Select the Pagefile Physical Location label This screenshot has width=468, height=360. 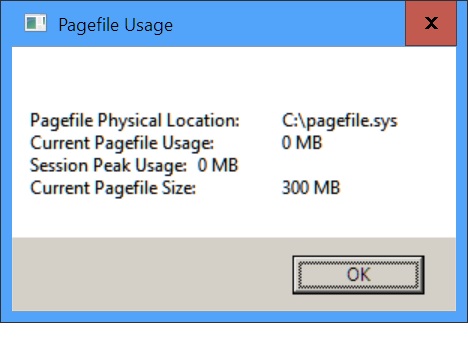tap(135, 121)
